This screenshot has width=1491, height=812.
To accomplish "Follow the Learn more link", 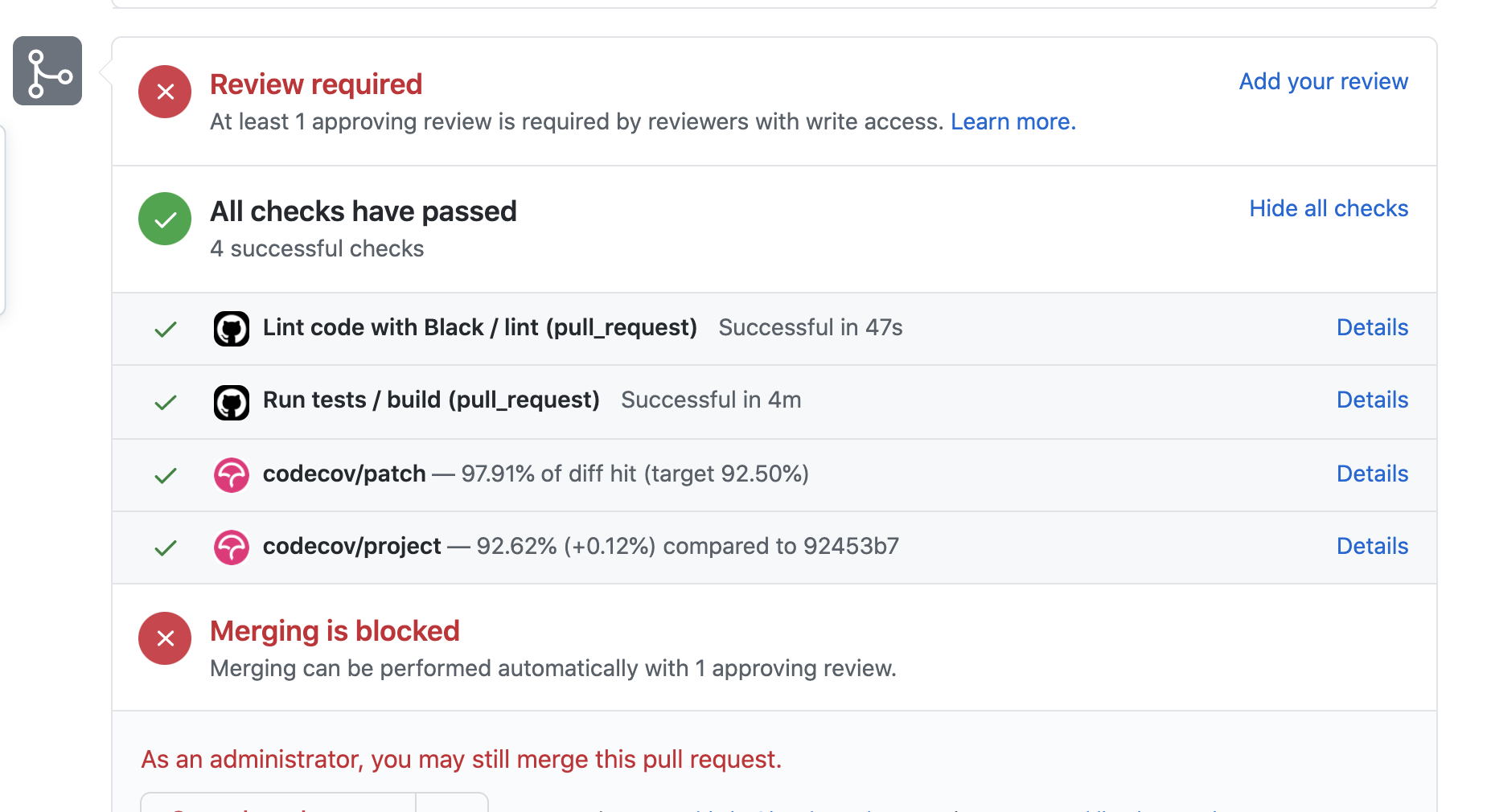I will point(1012,121).
